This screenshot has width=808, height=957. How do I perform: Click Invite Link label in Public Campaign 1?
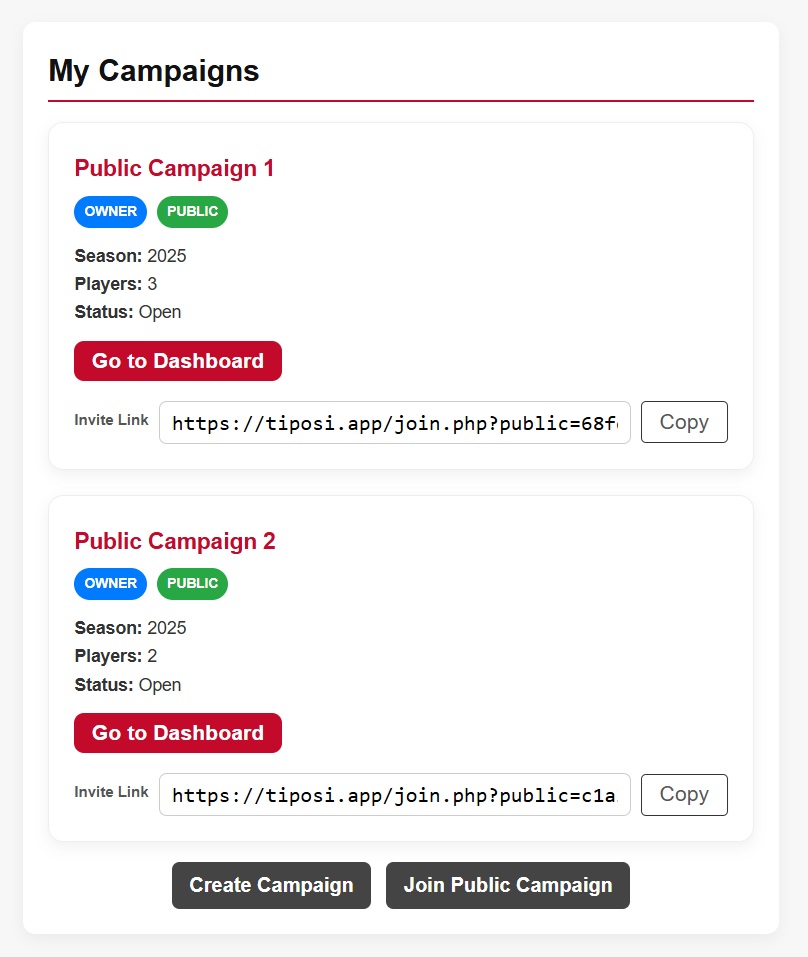coord(111,420)
